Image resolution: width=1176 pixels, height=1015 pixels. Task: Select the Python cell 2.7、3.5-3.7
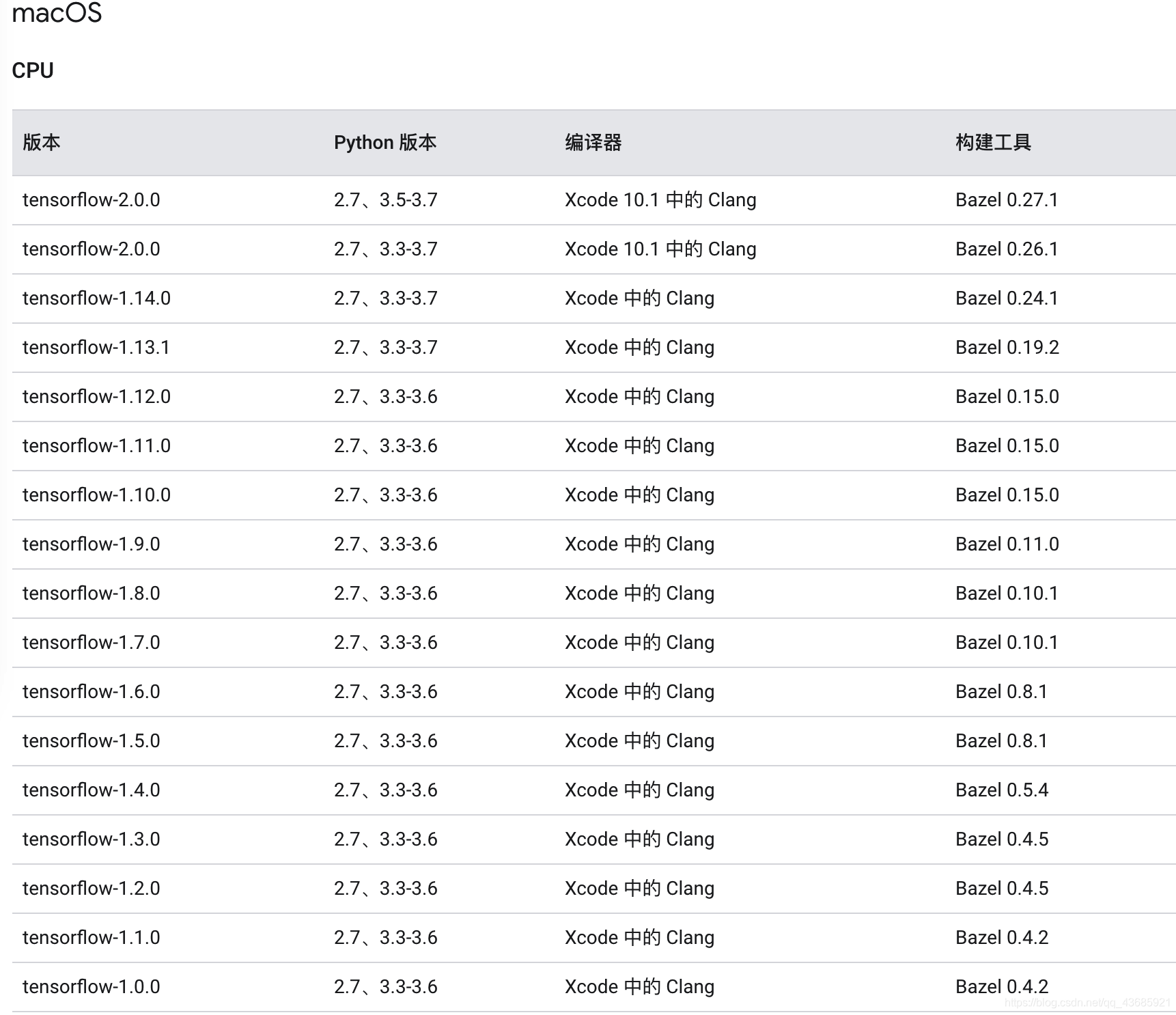coord(386,200)
